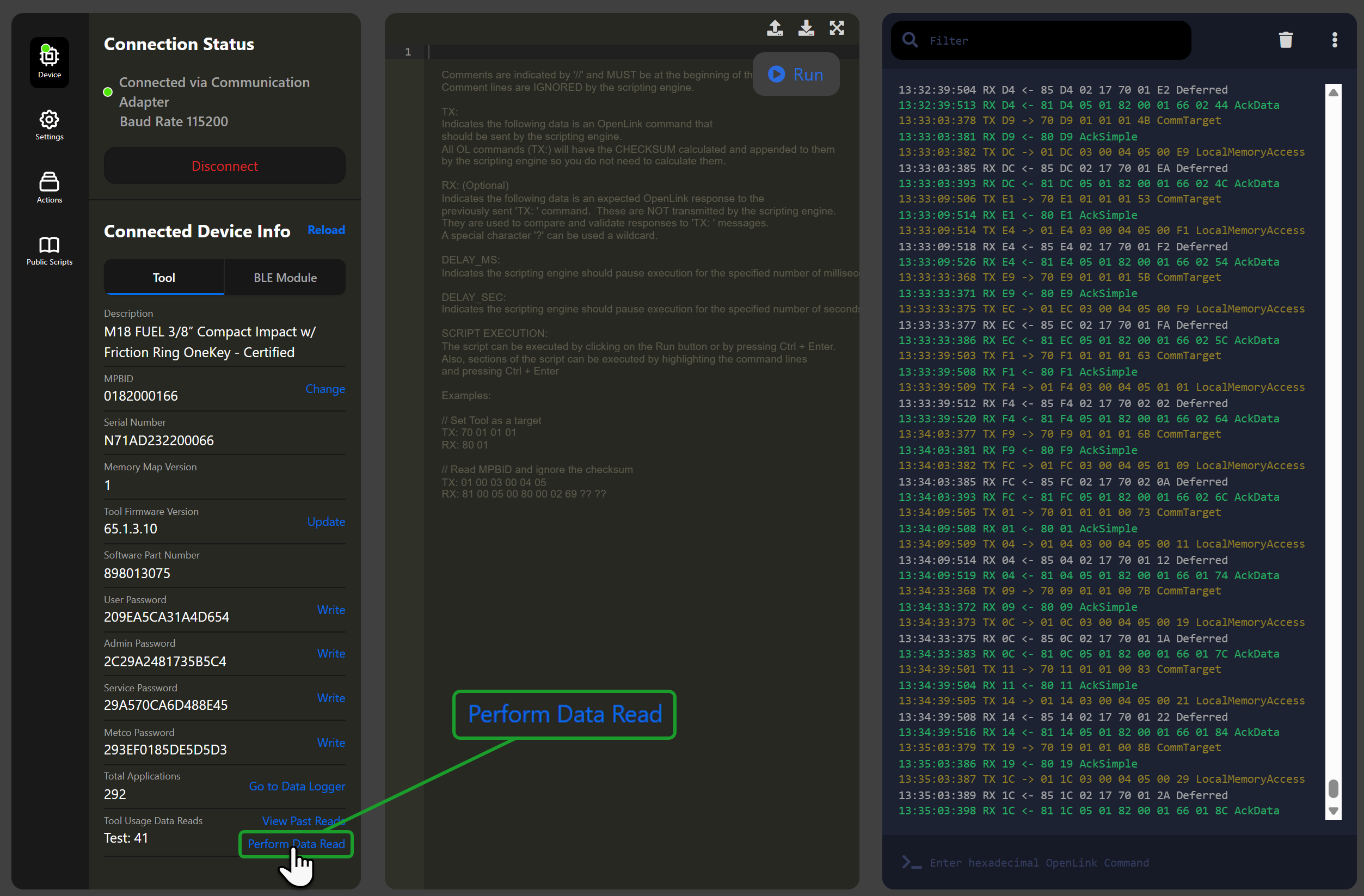Click line 1 in the script editor

[642, 52]
